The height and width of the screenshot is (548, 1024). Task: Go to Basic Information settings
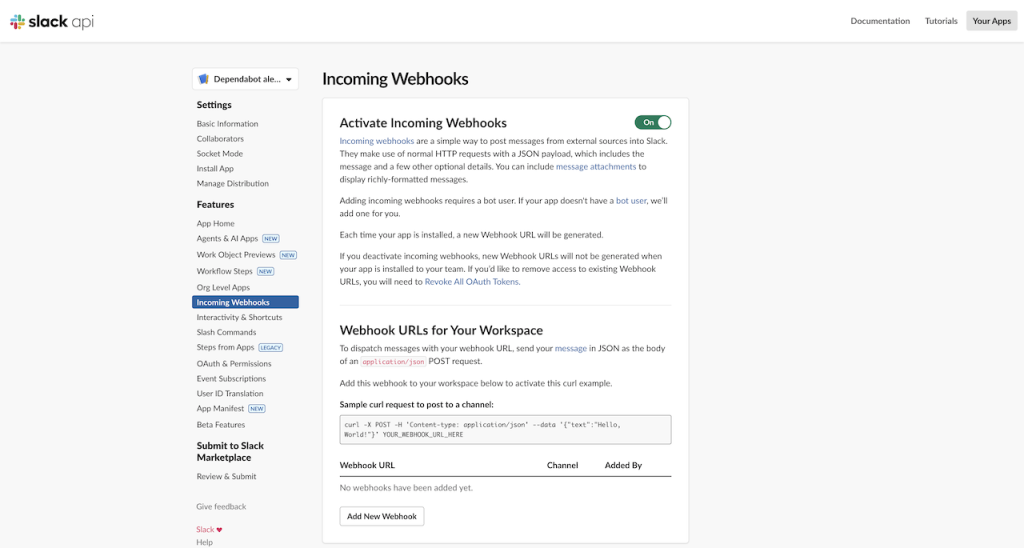tap(227, 124)
